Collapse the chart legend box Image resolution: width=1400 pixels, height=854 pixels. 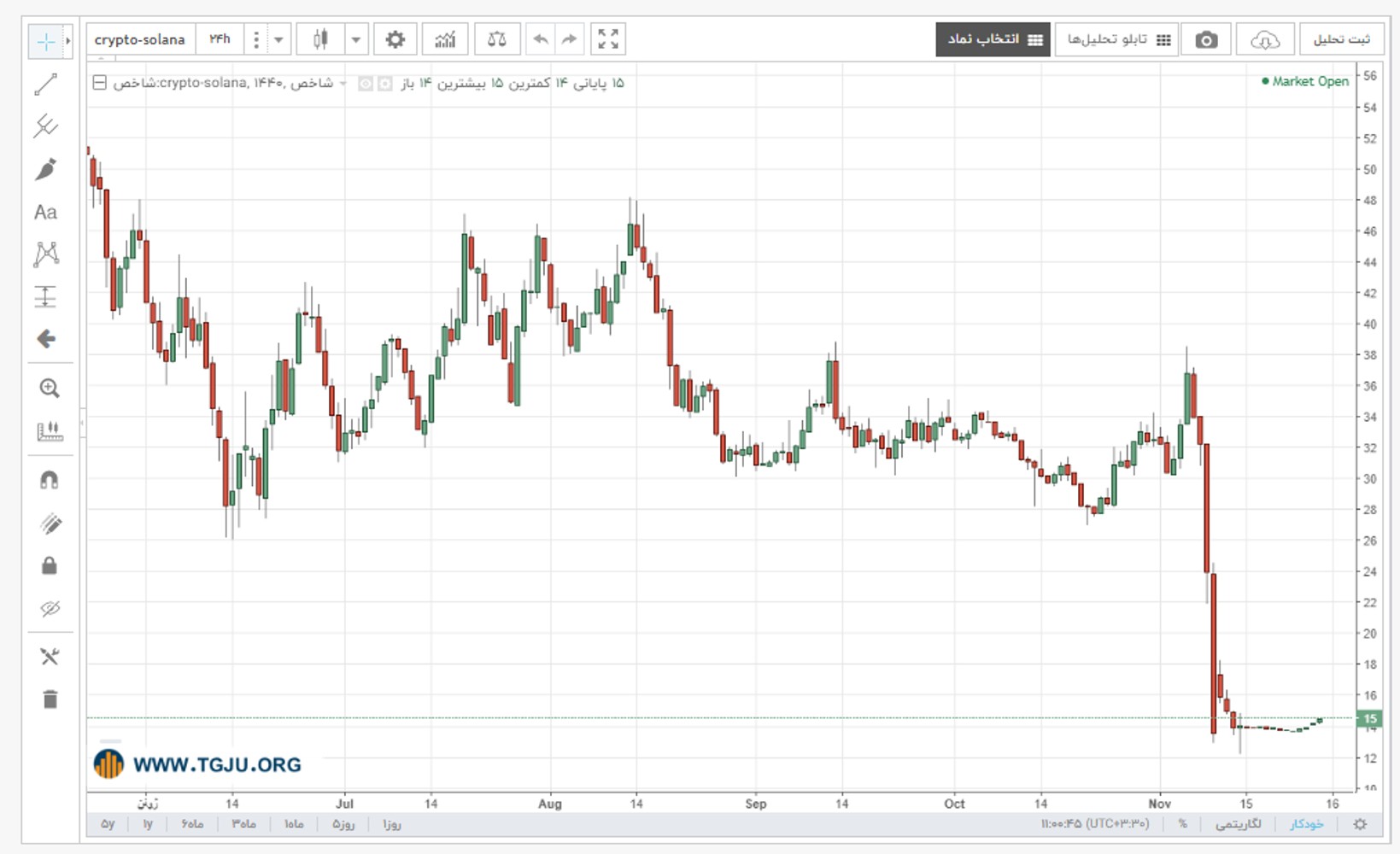pos(100,83)
